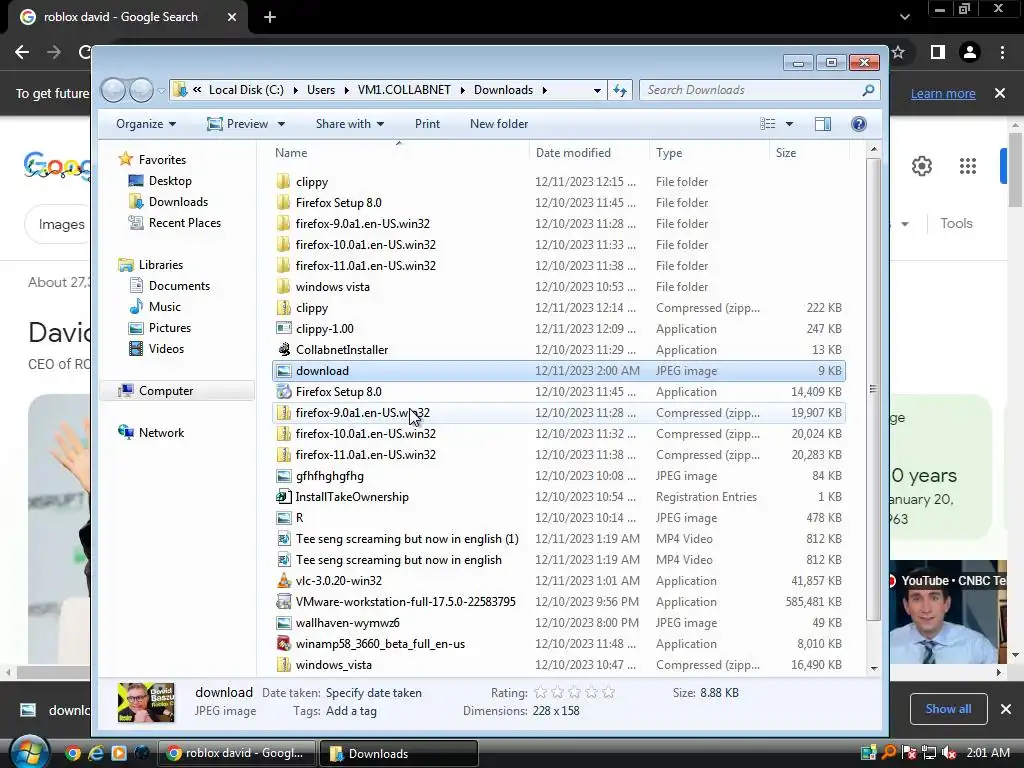1024x768 pixels.
Task: Click New folder in the toolbar
Action: (499, 124)
